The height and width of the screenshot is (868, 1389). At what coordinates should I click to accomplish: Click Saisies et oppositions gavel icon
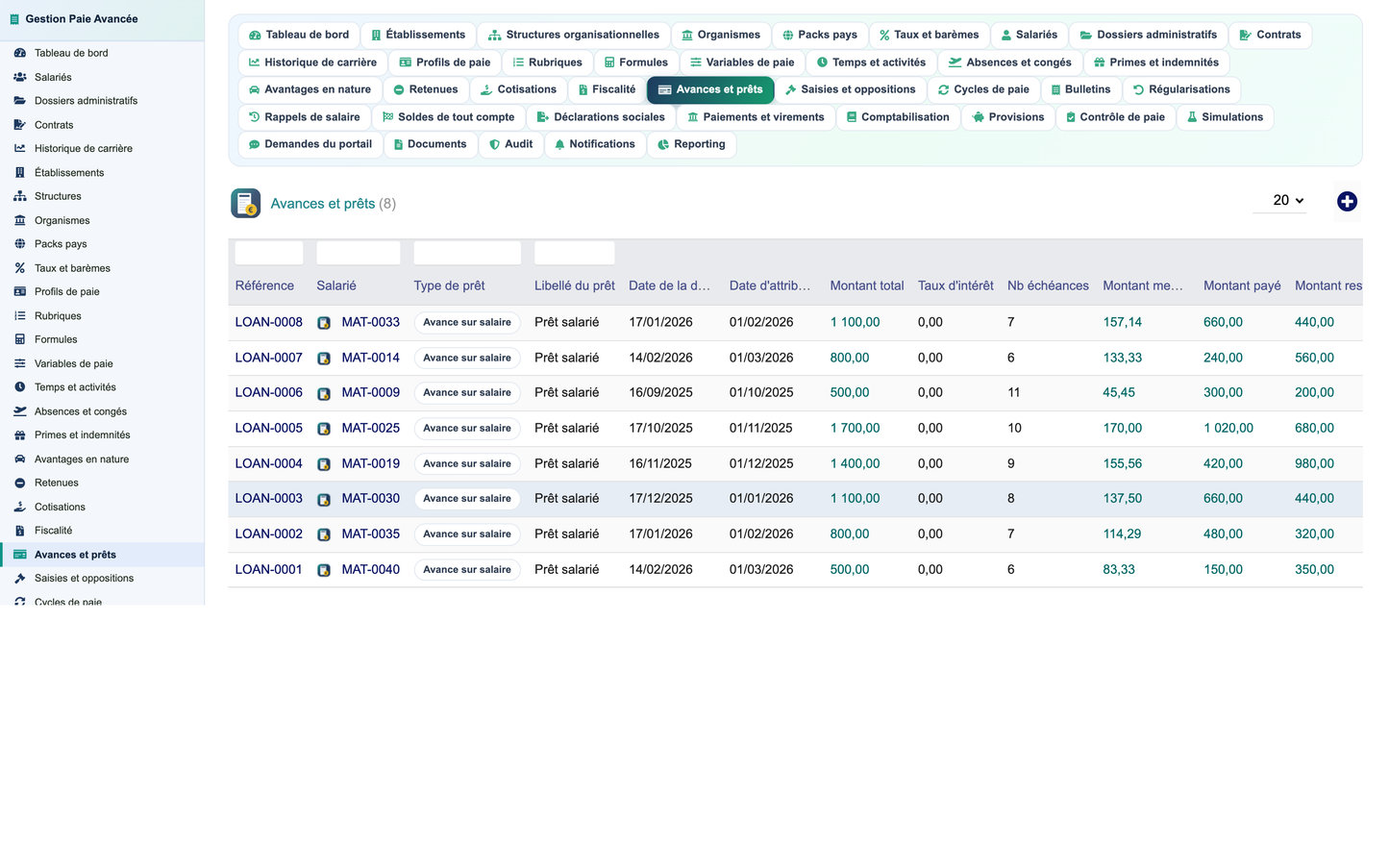point(790,90)
